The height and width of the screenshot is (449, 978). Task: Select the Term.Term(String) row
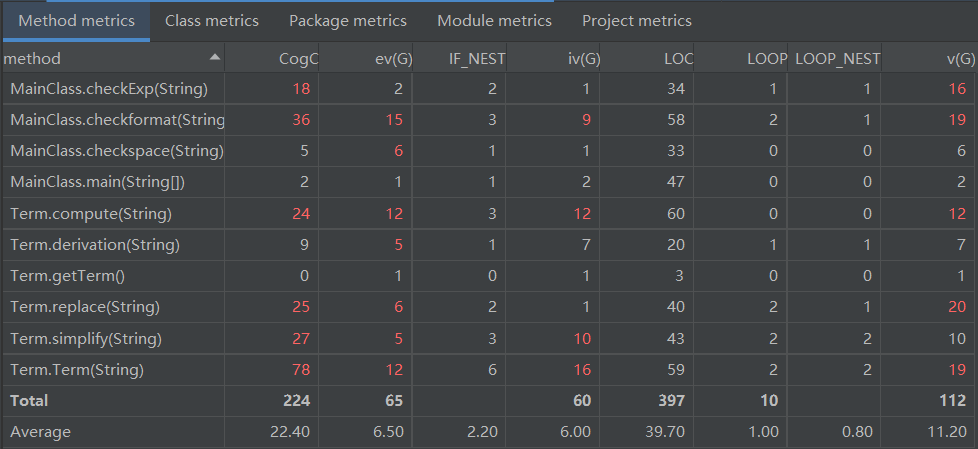(x=489, y=370)
